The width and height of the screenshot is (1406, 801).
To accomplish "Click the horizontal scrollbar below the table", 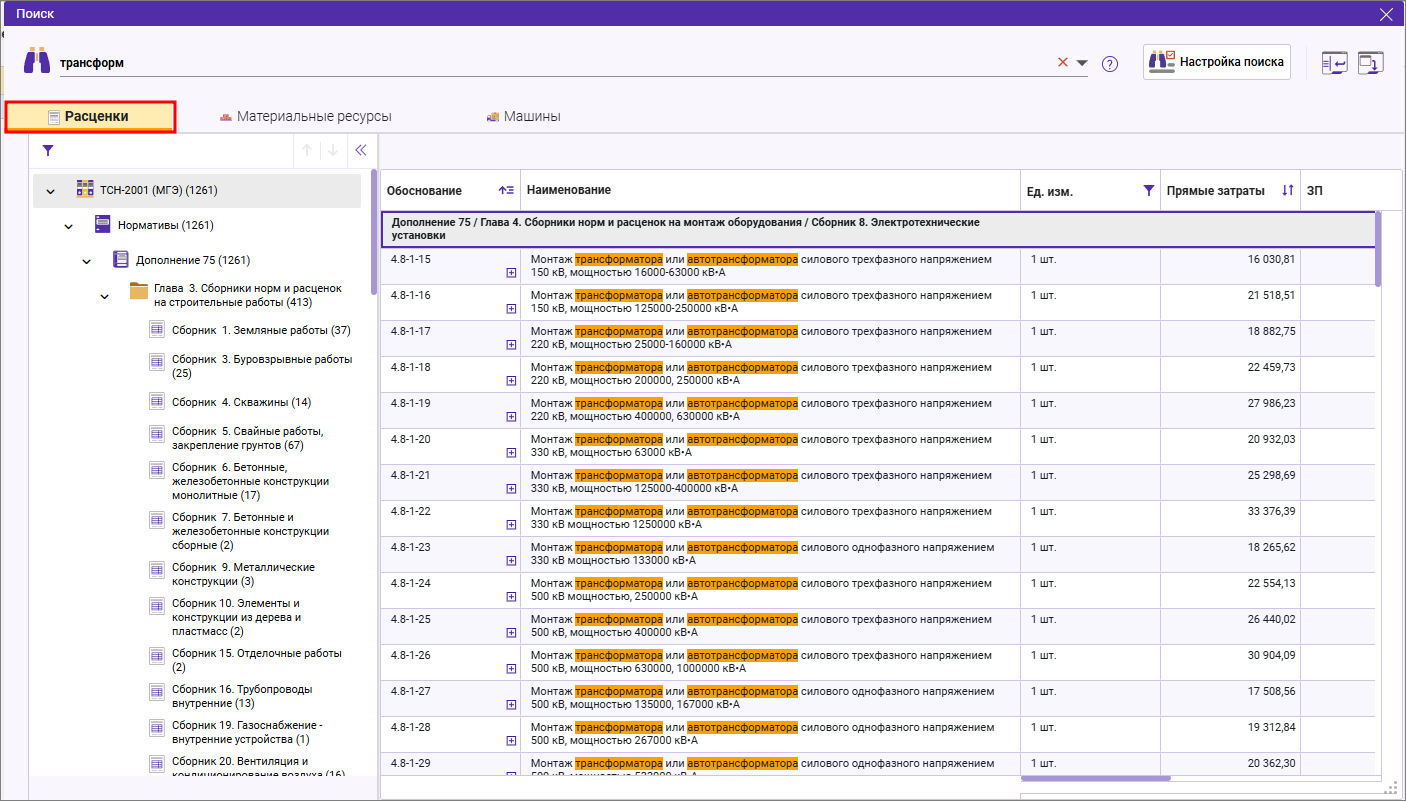I will point(1095,778).
